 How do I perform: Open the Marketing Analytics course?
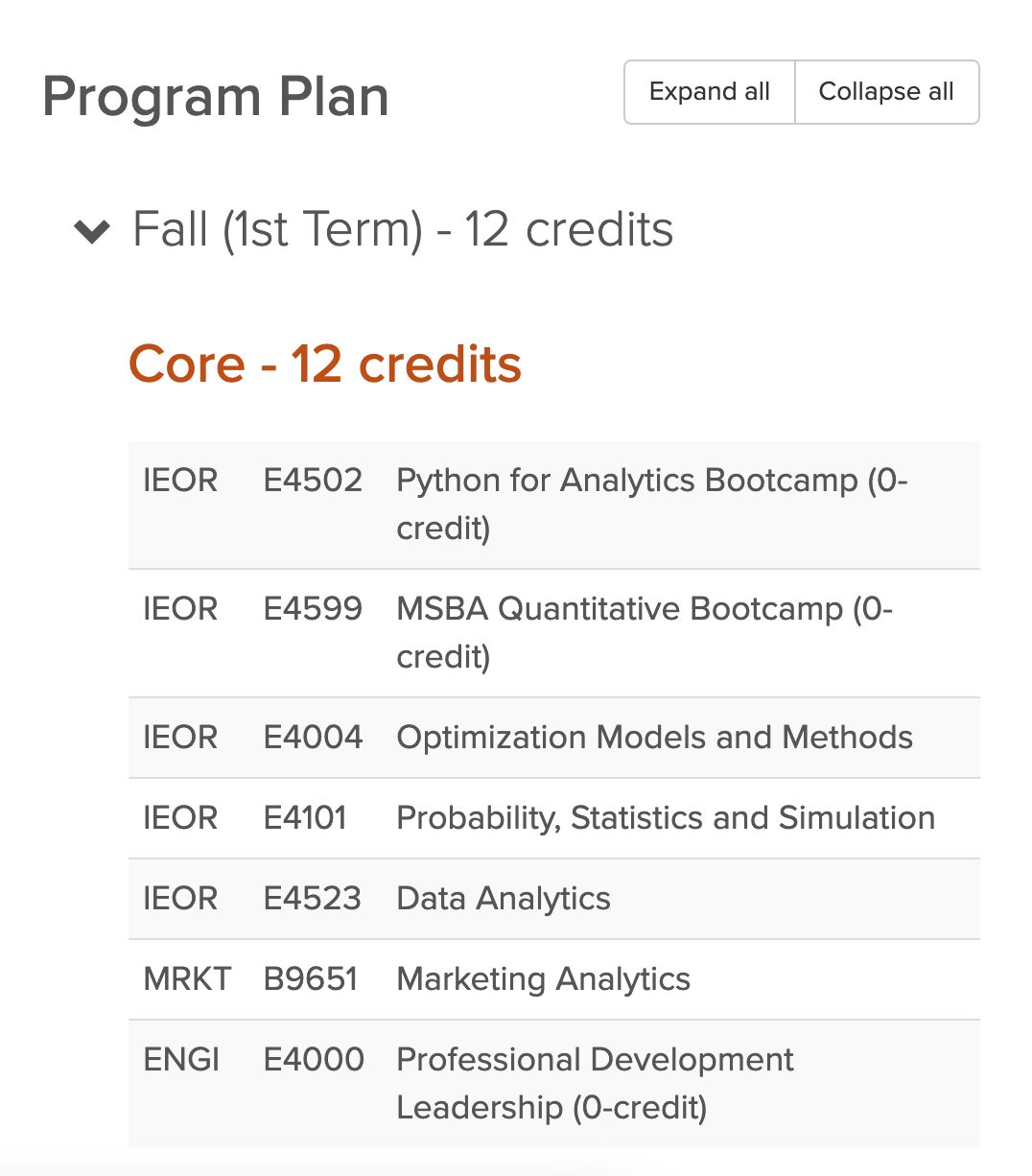tap(543, 979)
